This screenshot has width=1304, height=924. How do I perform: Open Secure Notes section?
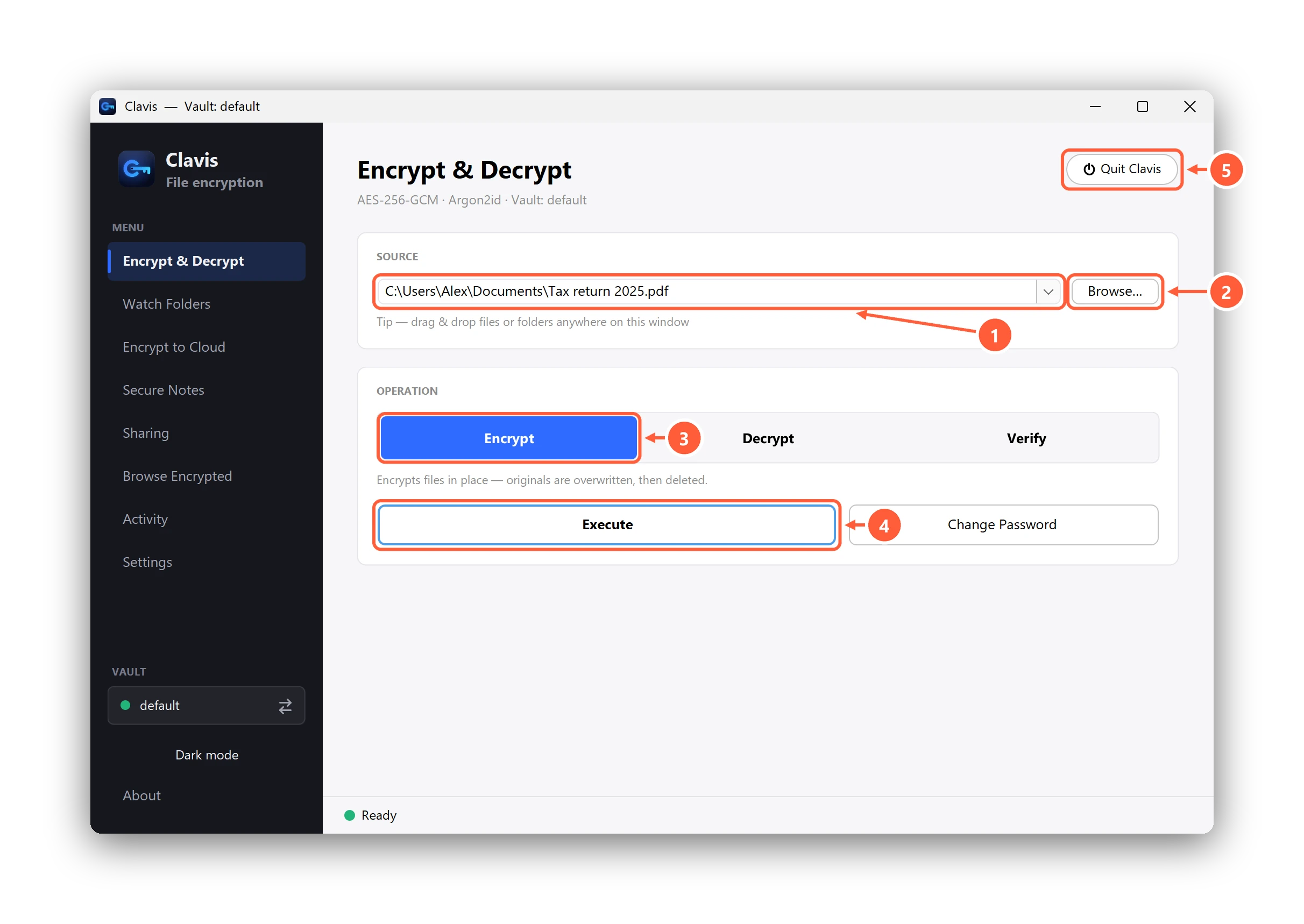coord(207,390)
